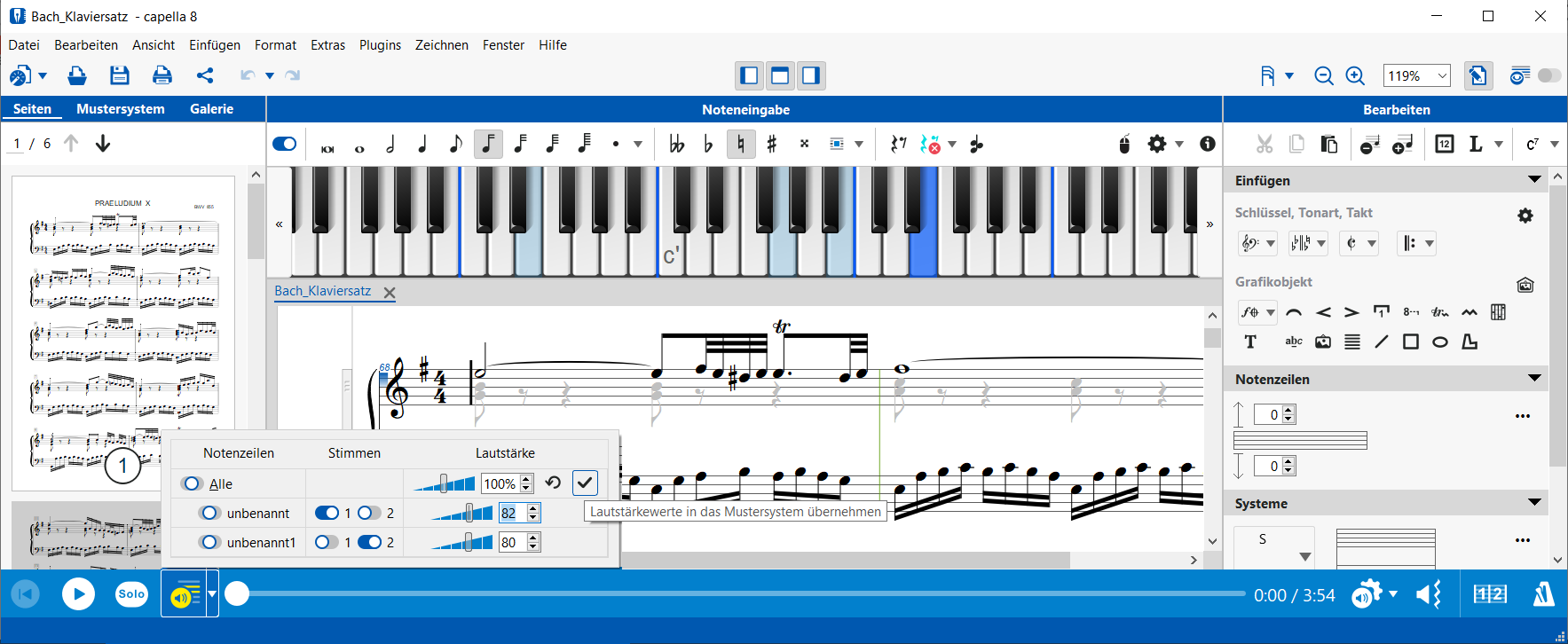Insert rectangle graphic object

pyautogui.click(x=1410, y=342)
